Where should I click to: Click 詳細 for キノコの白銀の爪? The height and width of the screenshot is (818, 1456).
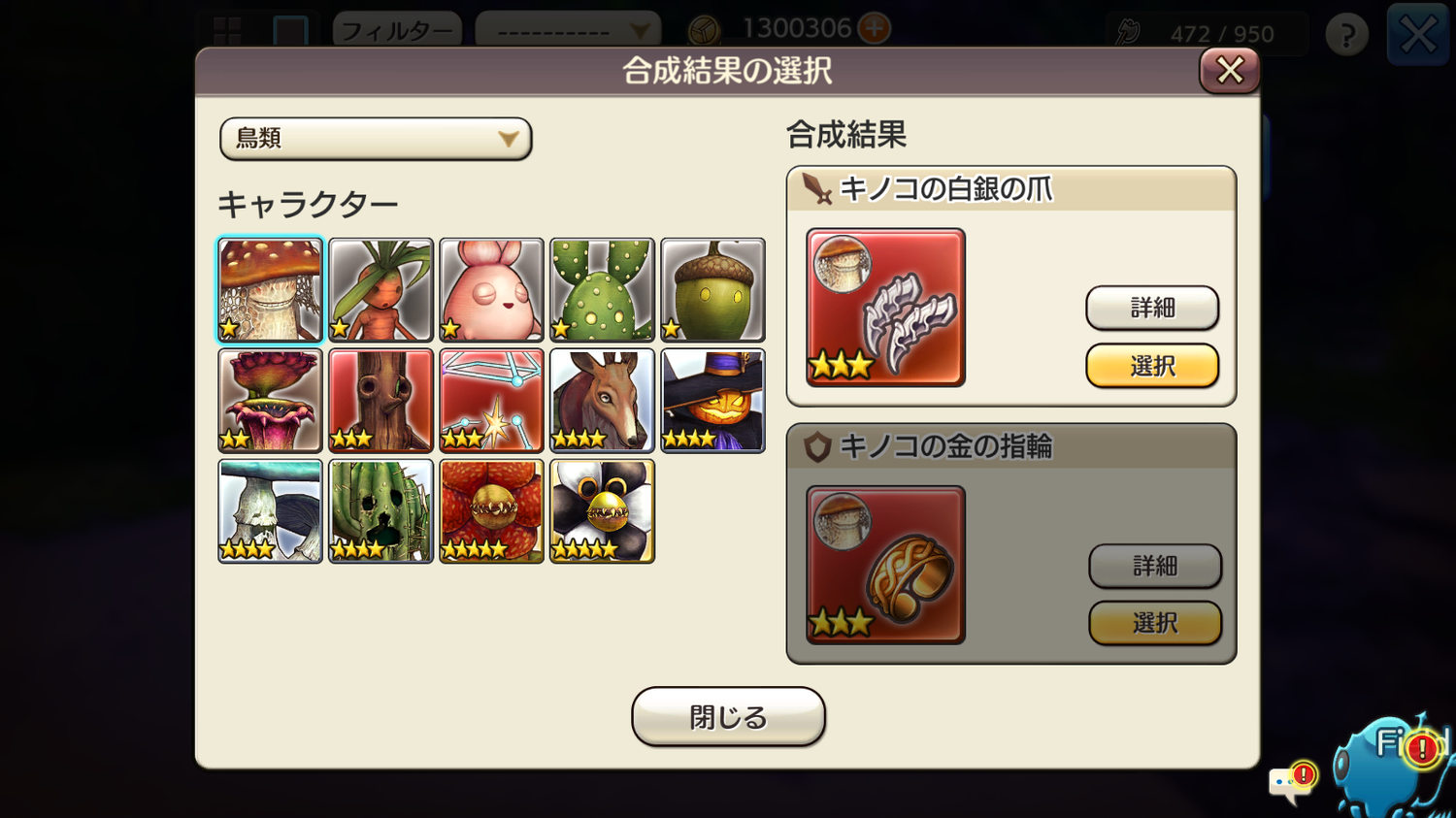coord(1152,308)
